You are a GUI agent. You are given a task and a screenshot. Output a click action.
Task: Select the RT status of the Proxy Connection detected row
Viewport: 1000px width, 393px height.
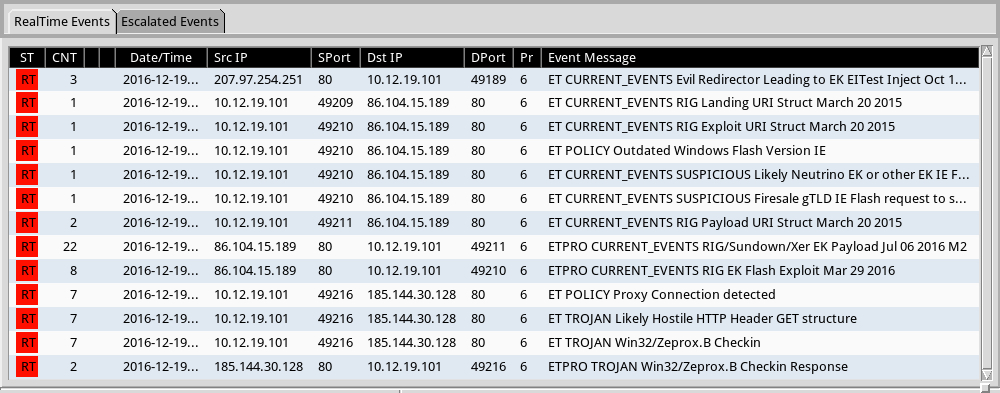pos(27,295)
